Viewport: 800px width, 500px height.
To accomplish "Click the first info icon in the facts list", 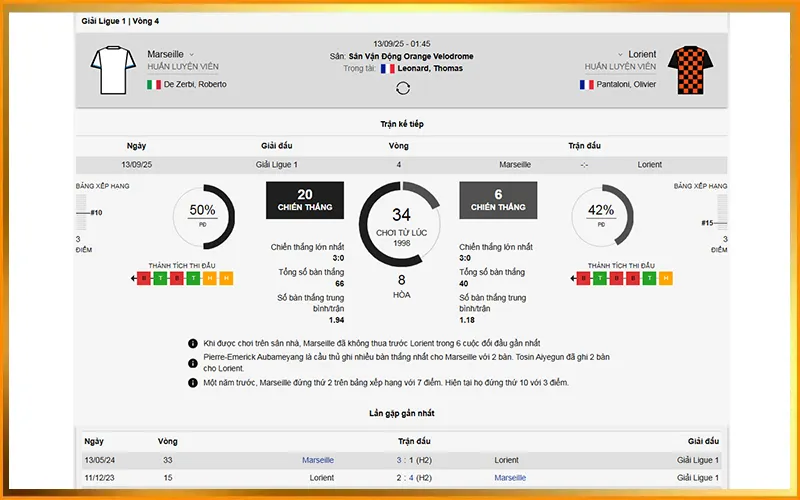I will coord(193,343).
